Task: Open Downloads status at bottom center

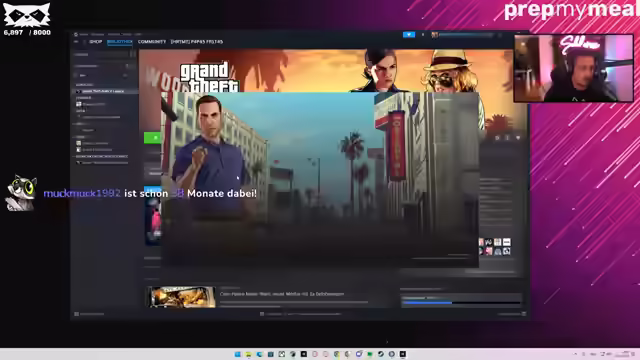Action: pyautogui.click(x=300, y=314)
